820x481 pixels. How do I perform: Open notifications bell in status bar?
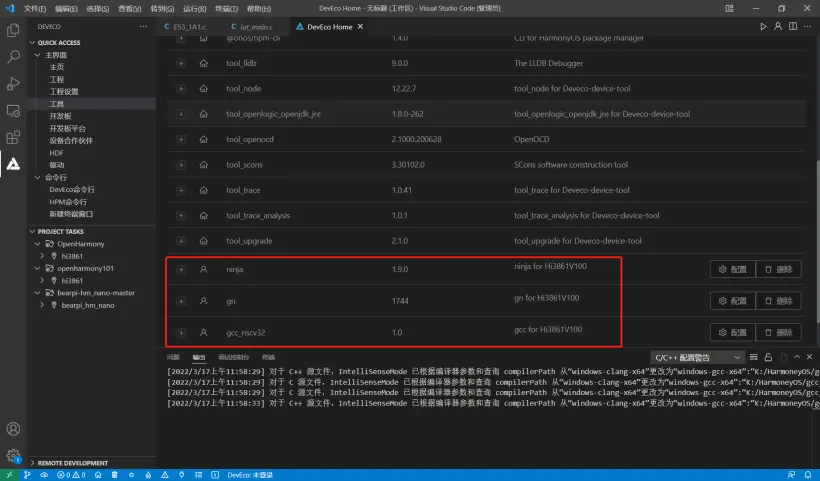[808, 475]
